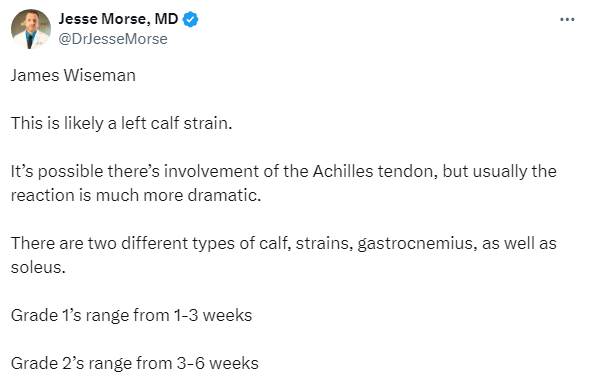Click the sentence about a left calf strain
Viewport: 589px width, 378px height.
(x=122, y=123)
